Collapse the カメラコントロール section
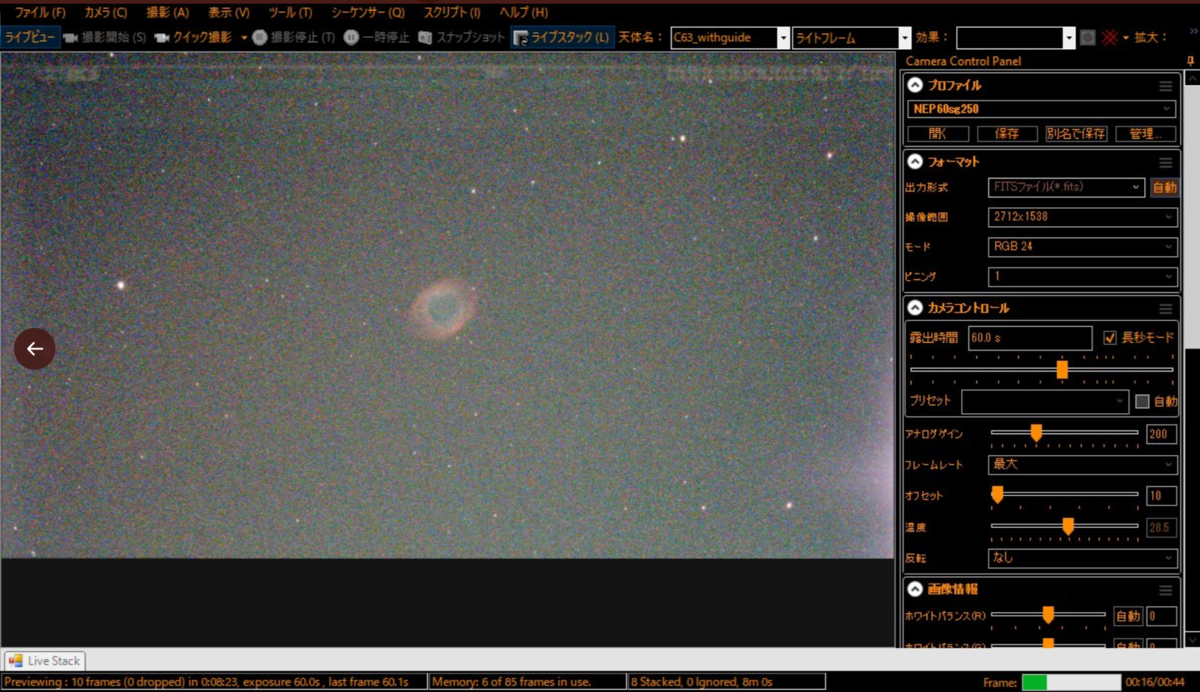Screen dimensions: 1200x692 click(914, 308)
